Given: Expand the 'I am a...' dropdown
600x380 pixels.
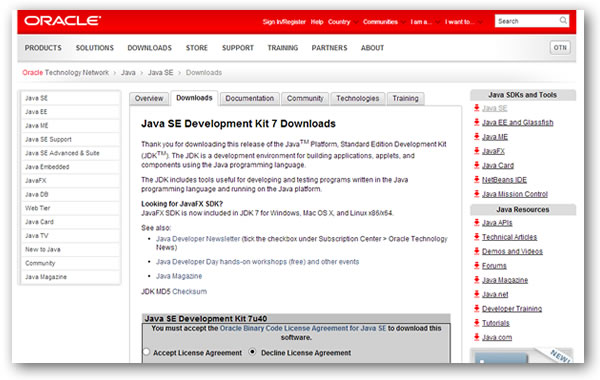Looking at the screenshot, I should click(425, 22).
